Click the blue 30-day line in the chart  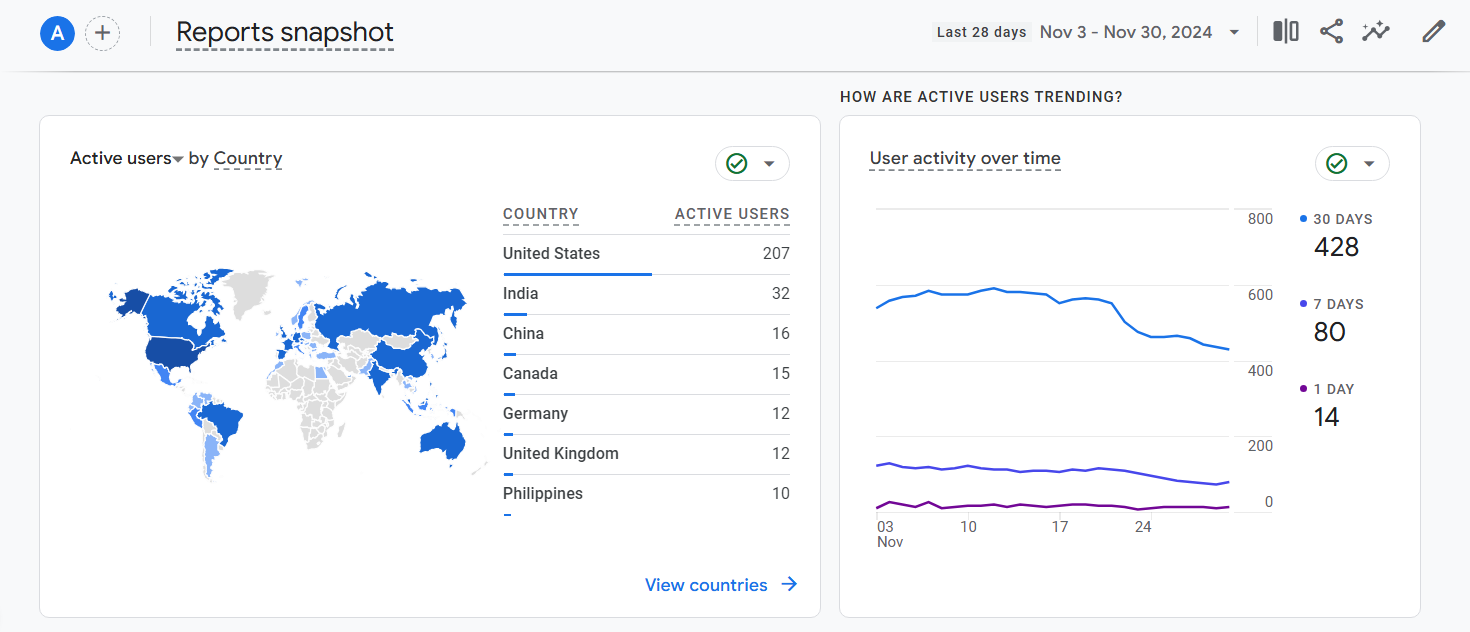[1052, 295]
